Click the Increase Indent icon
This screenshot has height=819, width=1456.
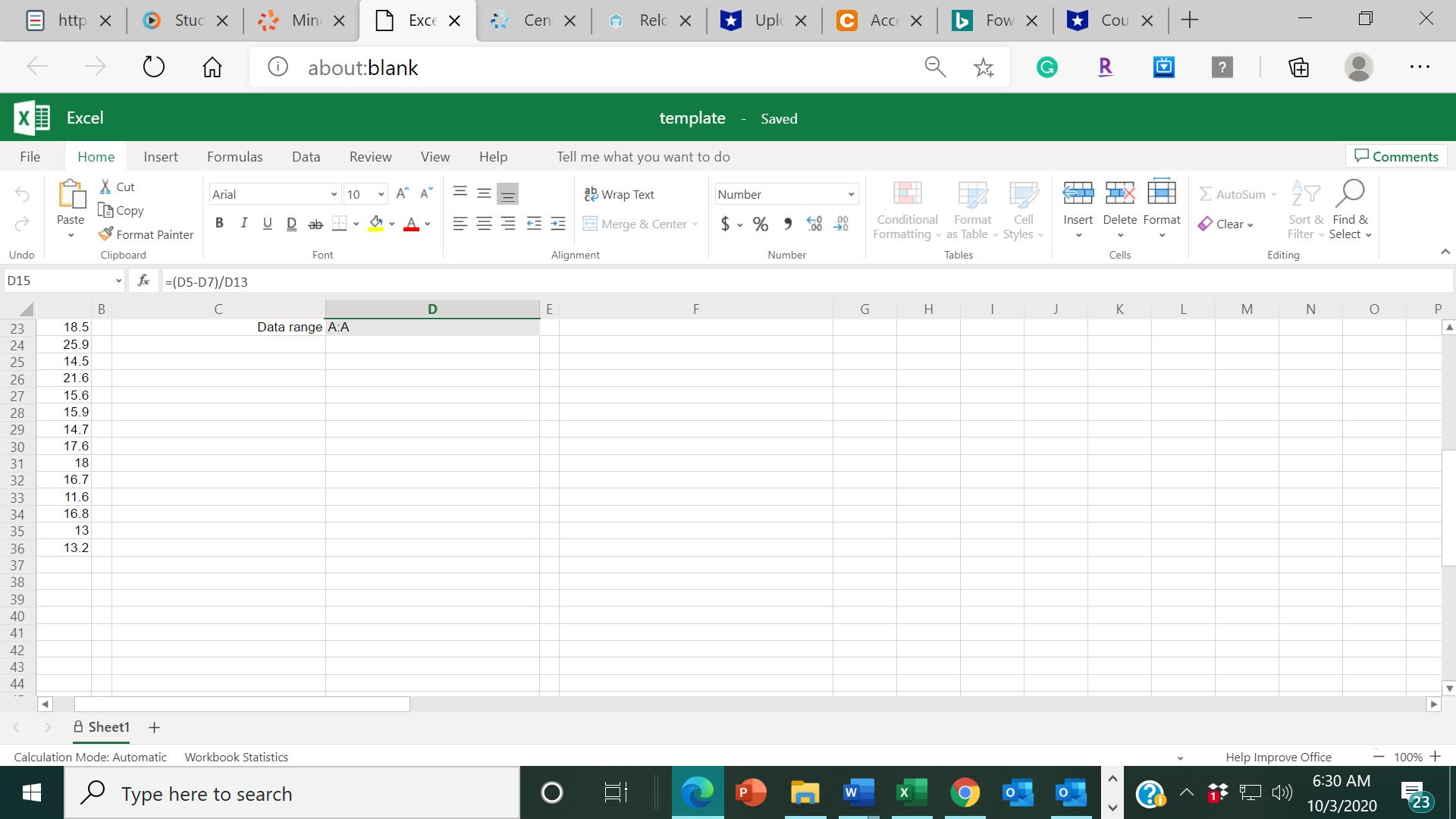click(x=557, y=224)
